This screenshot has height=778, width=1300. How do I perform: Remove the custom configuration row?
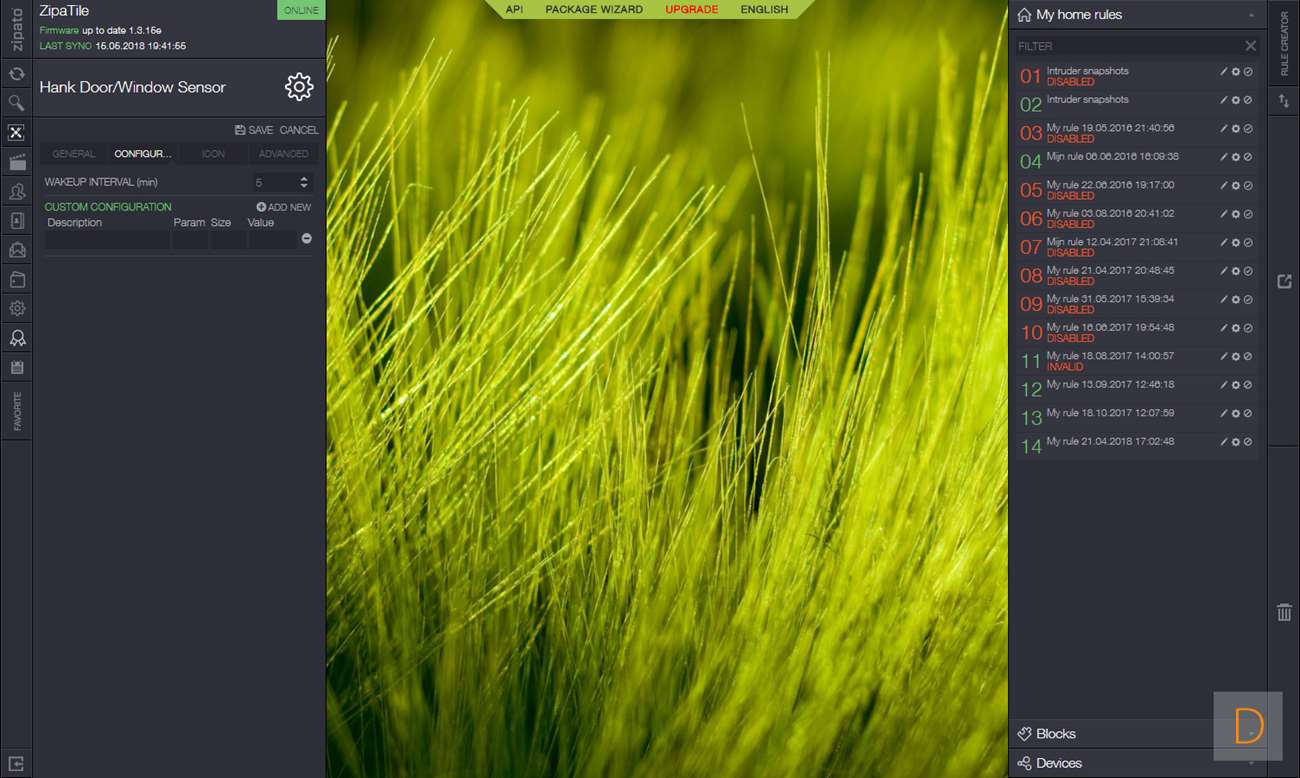[x=306, y=239]
